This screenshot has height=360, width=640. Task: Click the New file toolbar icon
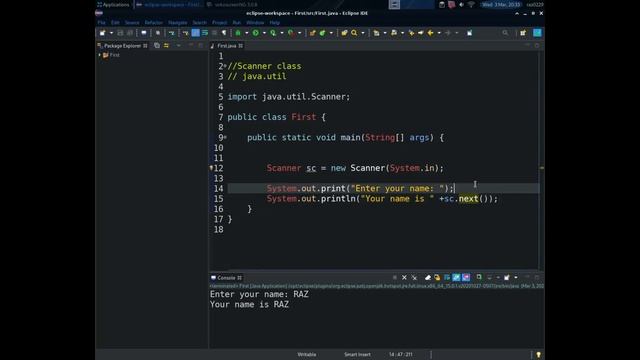click(x=102, y=33)
